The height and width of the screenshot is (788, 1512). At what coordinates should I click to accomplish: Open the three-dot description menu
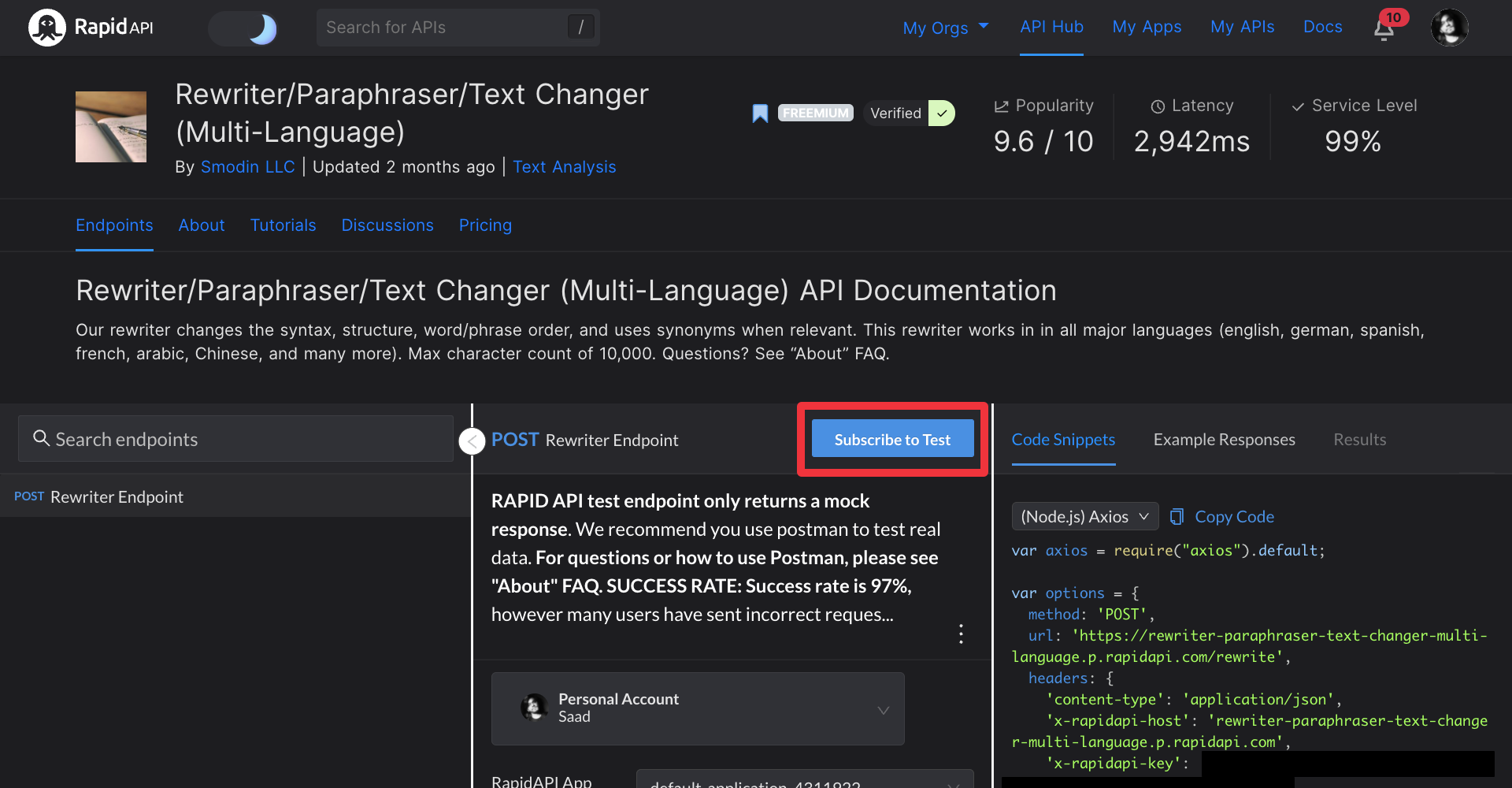pyautogui.click(x=961, y=634)
